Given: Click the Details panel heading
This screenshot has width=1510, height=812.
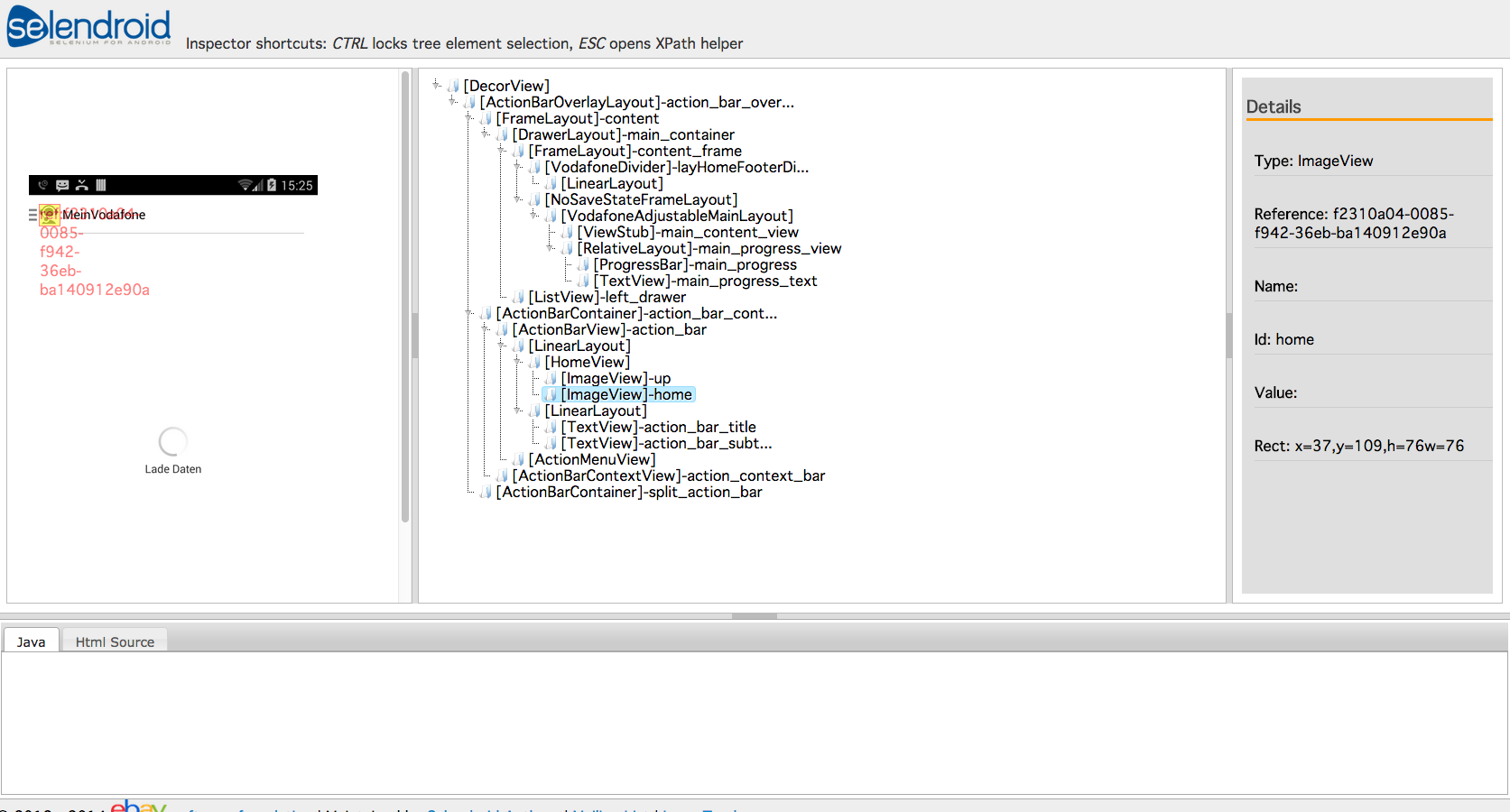Looking at the screenshot, I should tap(1274, 106).
